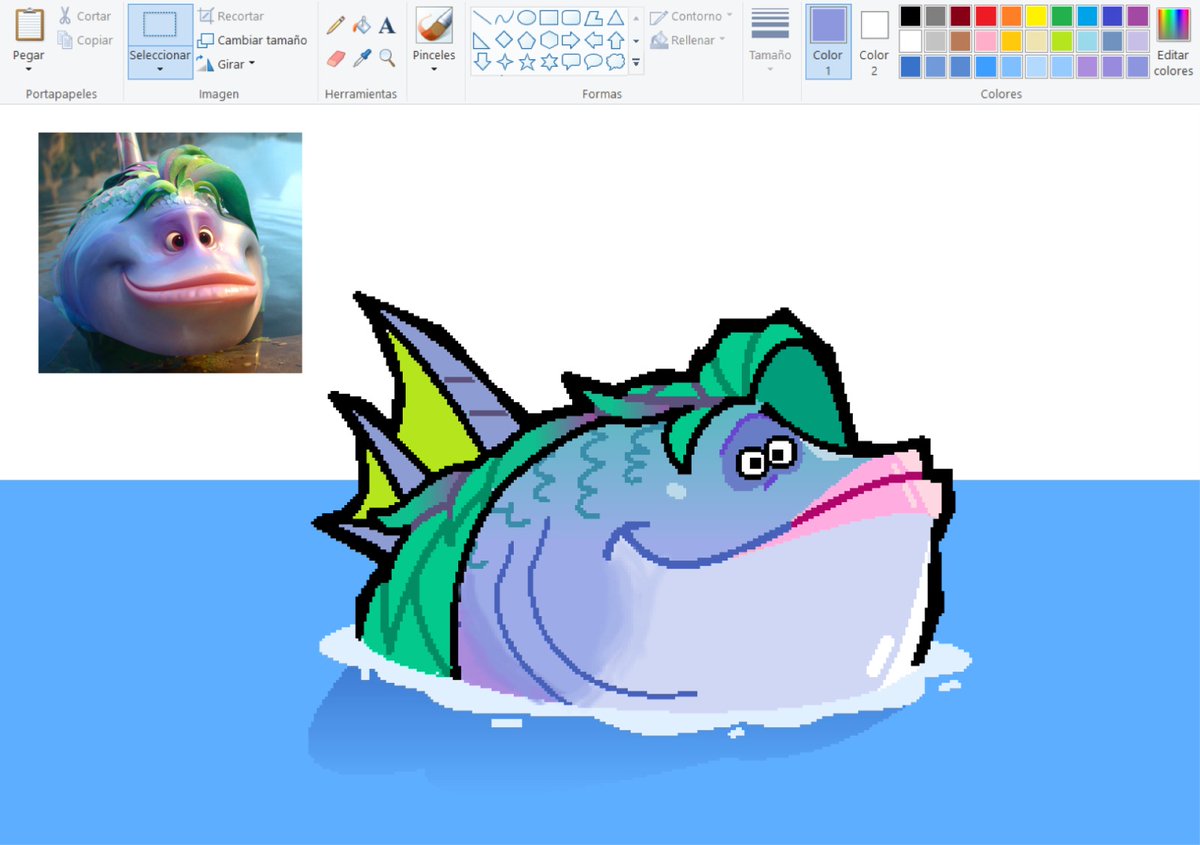The image size is (1200, 845).
Task: Pick the brown color swatch
Action: [961, 41]
